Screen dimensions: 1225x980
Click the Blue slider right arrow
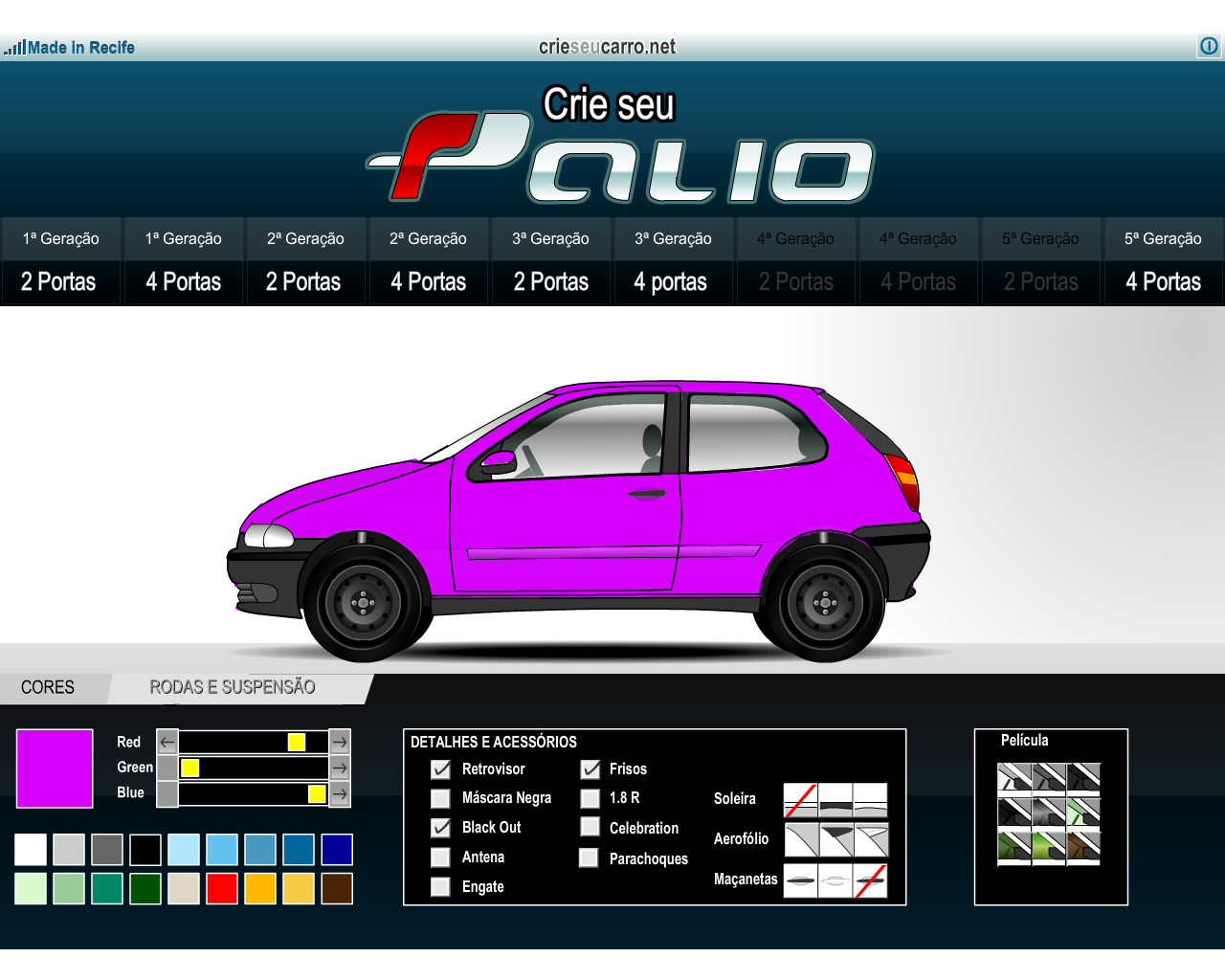tap(340, 793)
